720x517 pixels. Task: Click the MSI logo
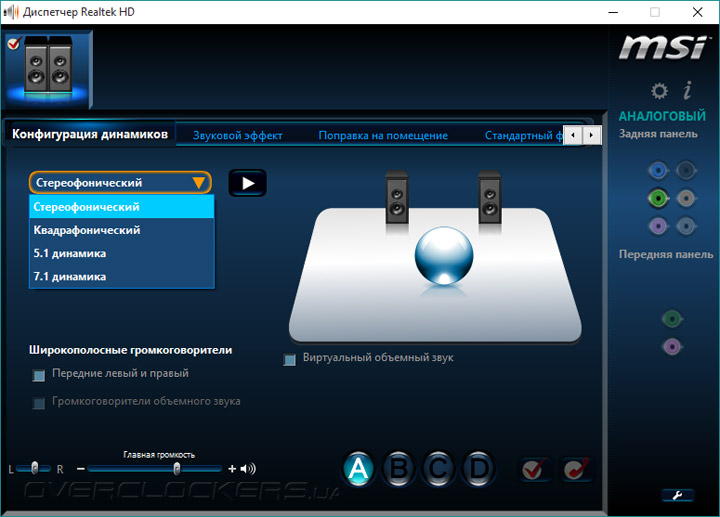[x=664, y=47]
